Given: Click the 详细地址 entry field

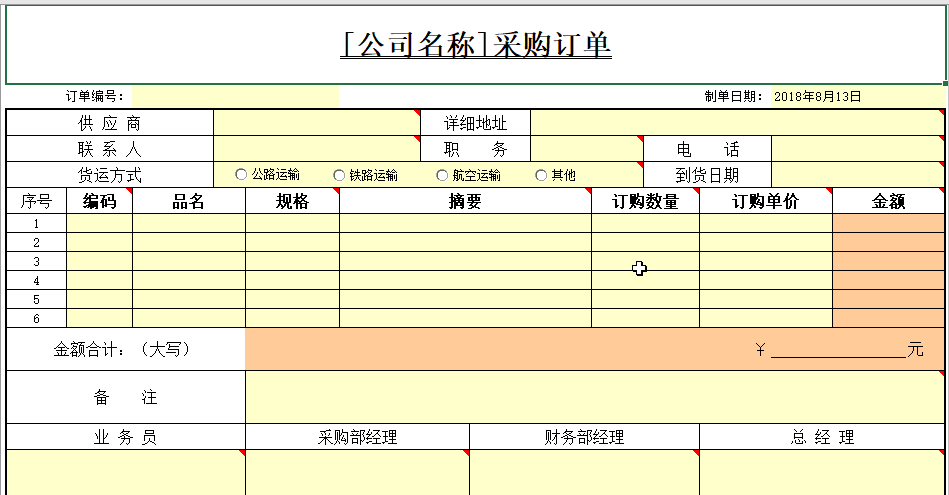Looking at the screenshot, I should pyautogui.click(x=736, y=123).
